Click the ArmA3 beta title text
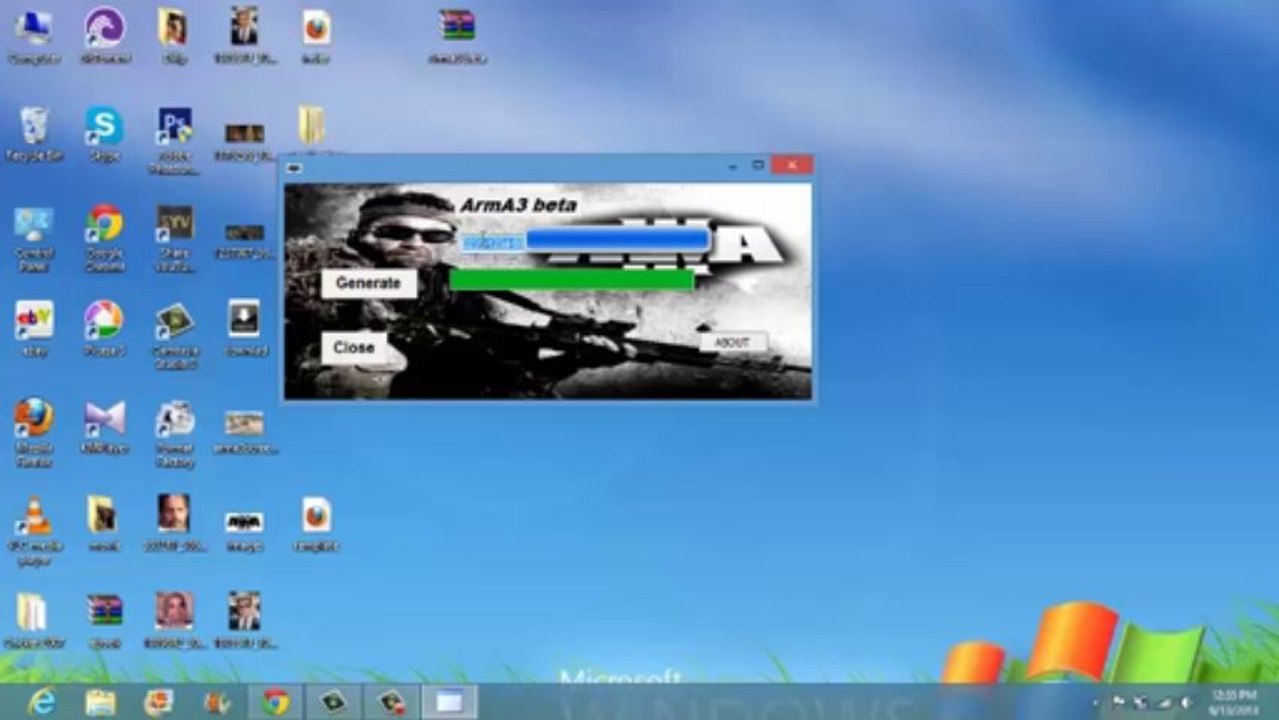The width and height of the screenshot is (1279, 720). click(518, 206)
